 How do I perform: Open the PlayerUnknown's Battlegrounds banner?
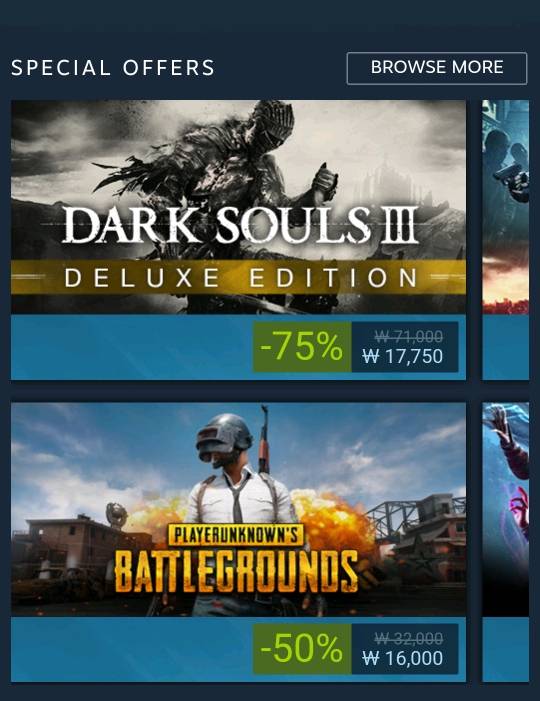click(238, 509)
